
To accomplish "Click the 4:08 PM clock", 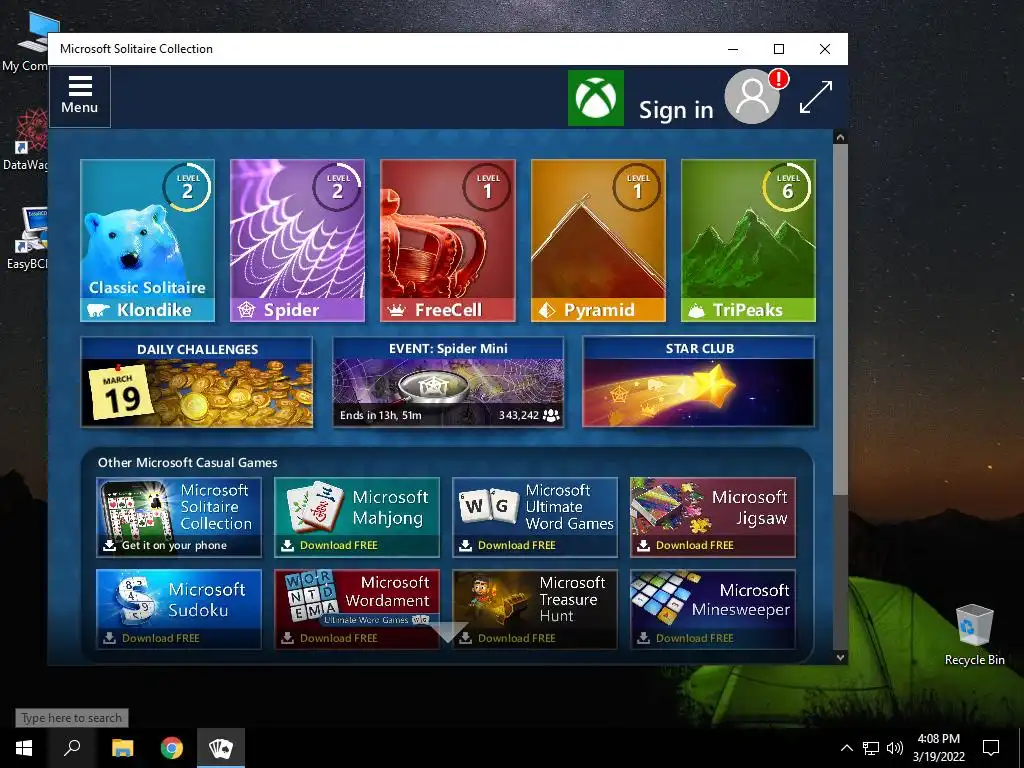I will coord(938,739).
